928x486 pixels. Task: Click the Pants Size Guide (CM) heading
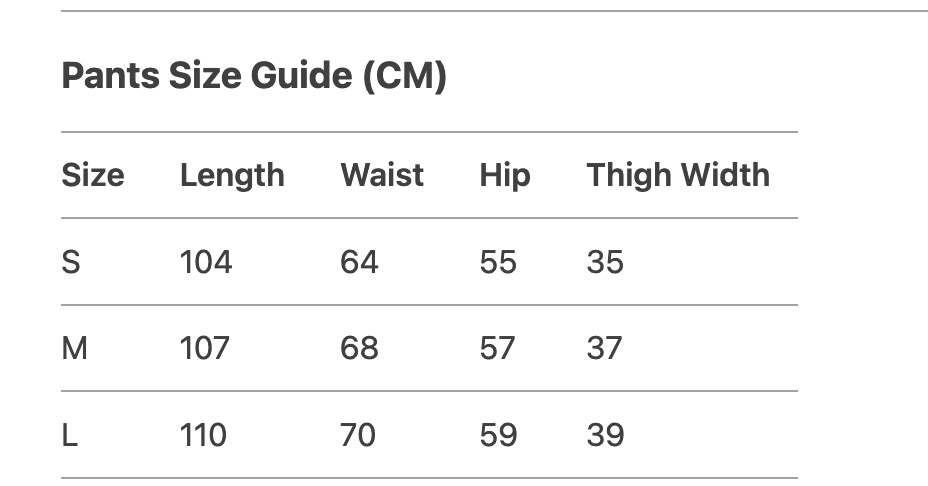point(254,76)
